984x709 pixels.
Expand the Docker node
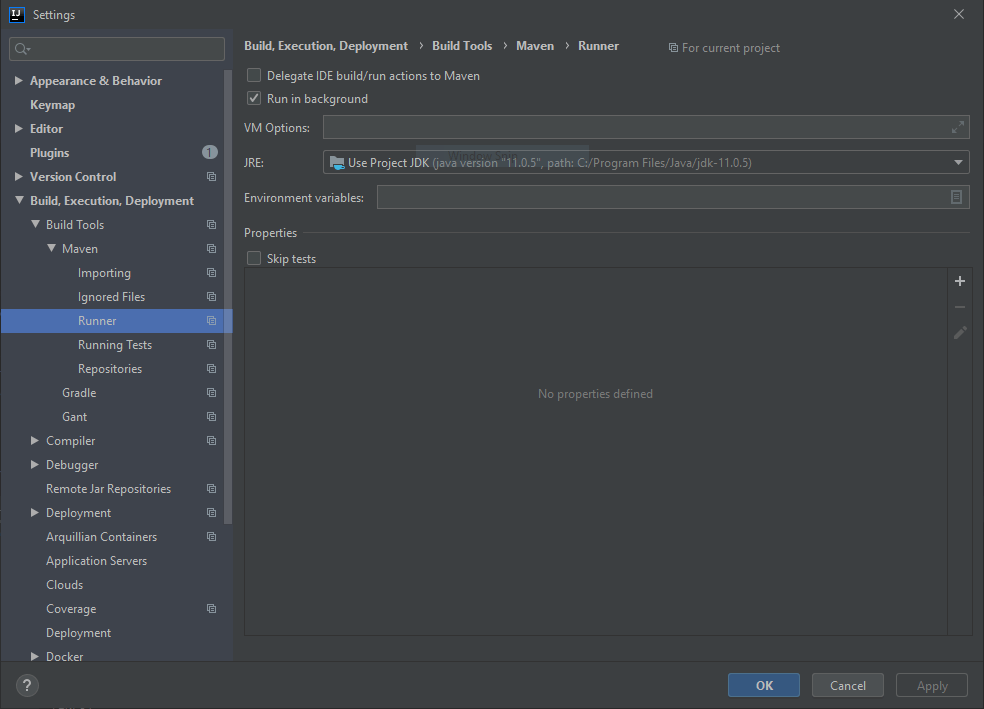(x=35, y=656)
